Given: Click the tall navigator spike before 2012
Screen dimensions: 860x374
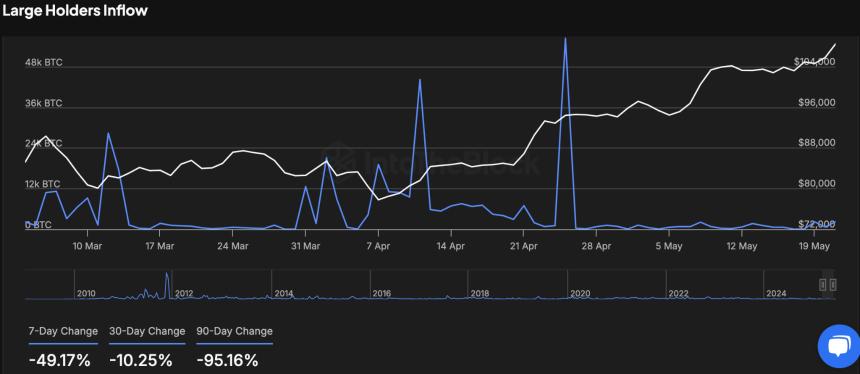Looking at the screenshot, I should [x=167, y=284].
